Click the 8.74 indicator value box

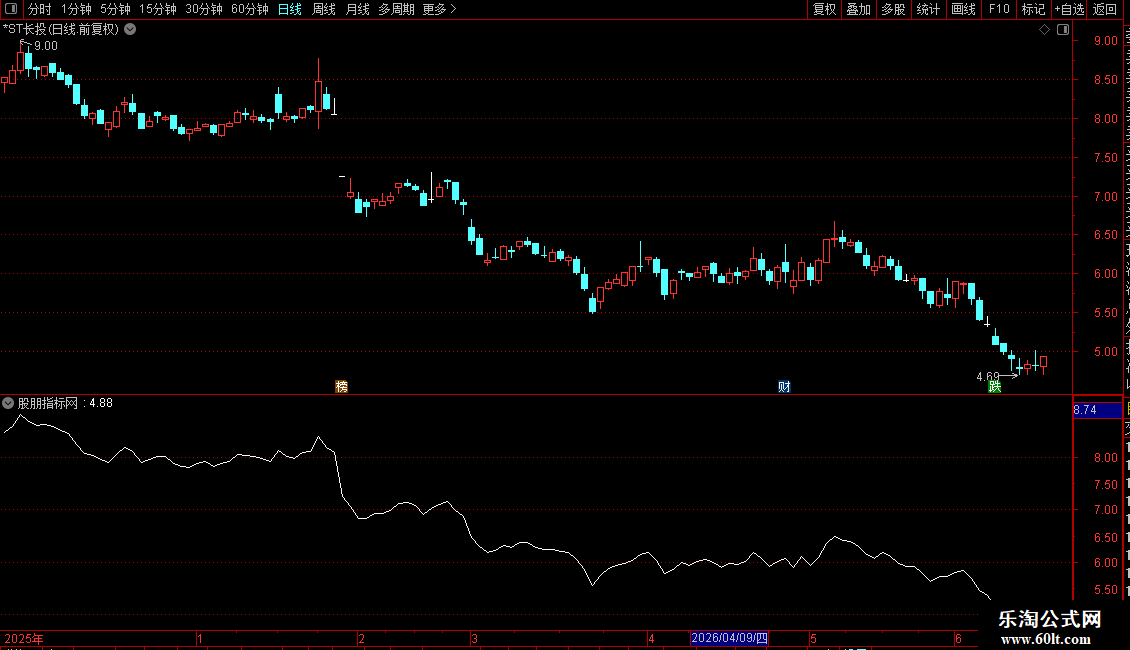[x=1097, y=410]
